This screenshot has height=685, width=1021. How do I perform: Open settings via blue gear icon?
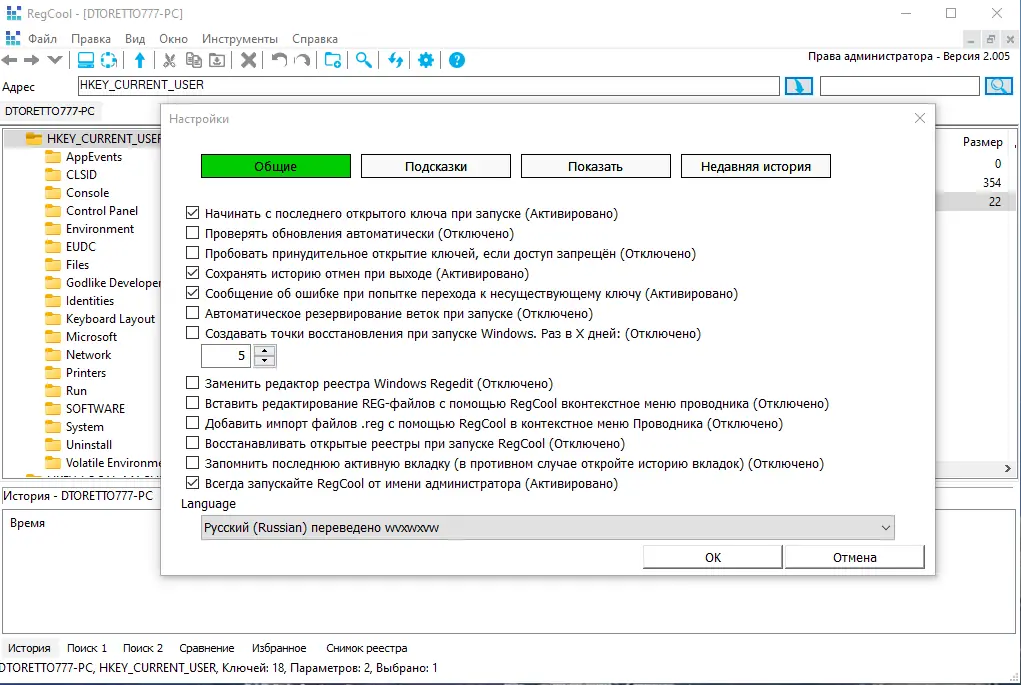[426, 61]
